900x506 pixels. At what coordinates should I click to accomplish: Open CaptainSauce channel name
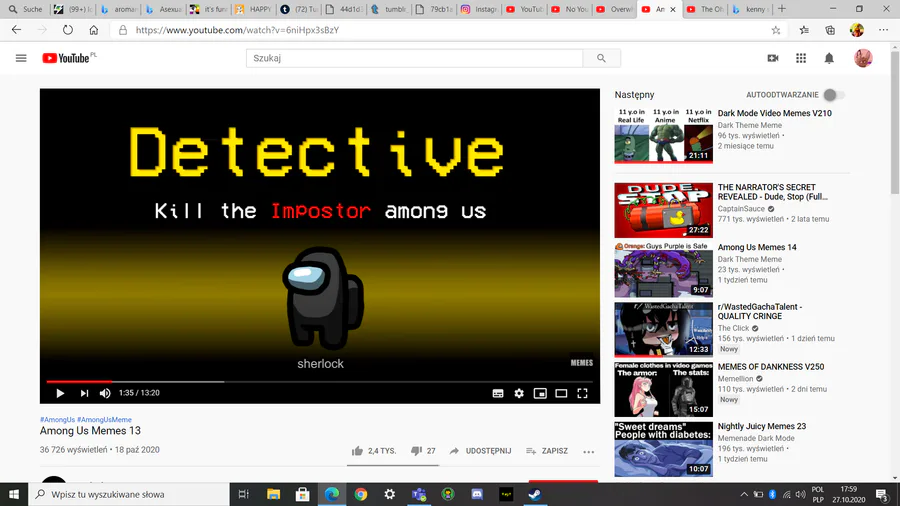(741, 209)
